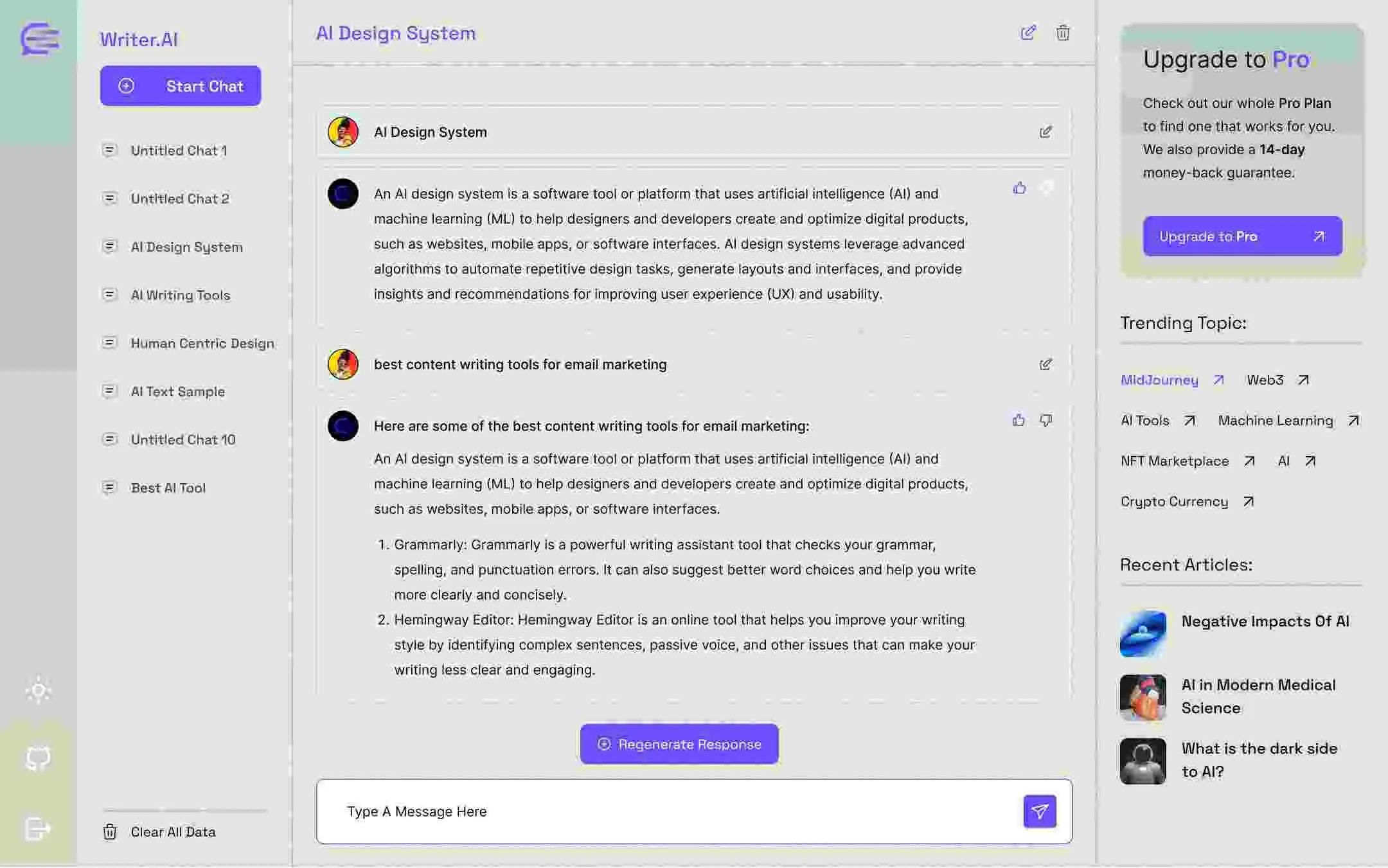The image size is (1388, 868).
Task: Dislike the email marketing response with thumbs down
Action: (1046, 420)
